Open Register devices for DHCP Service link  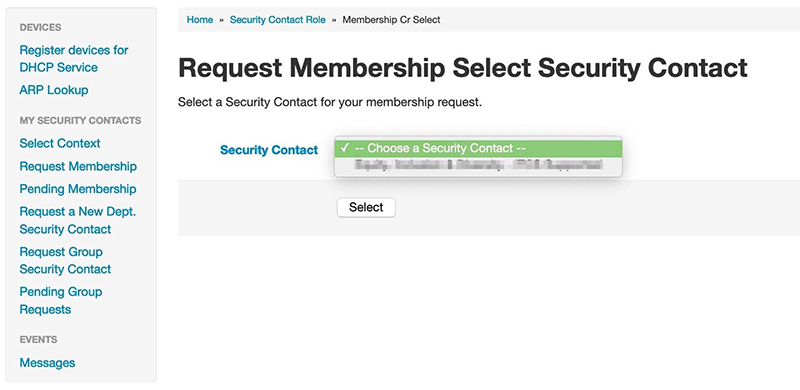(73, 59)
